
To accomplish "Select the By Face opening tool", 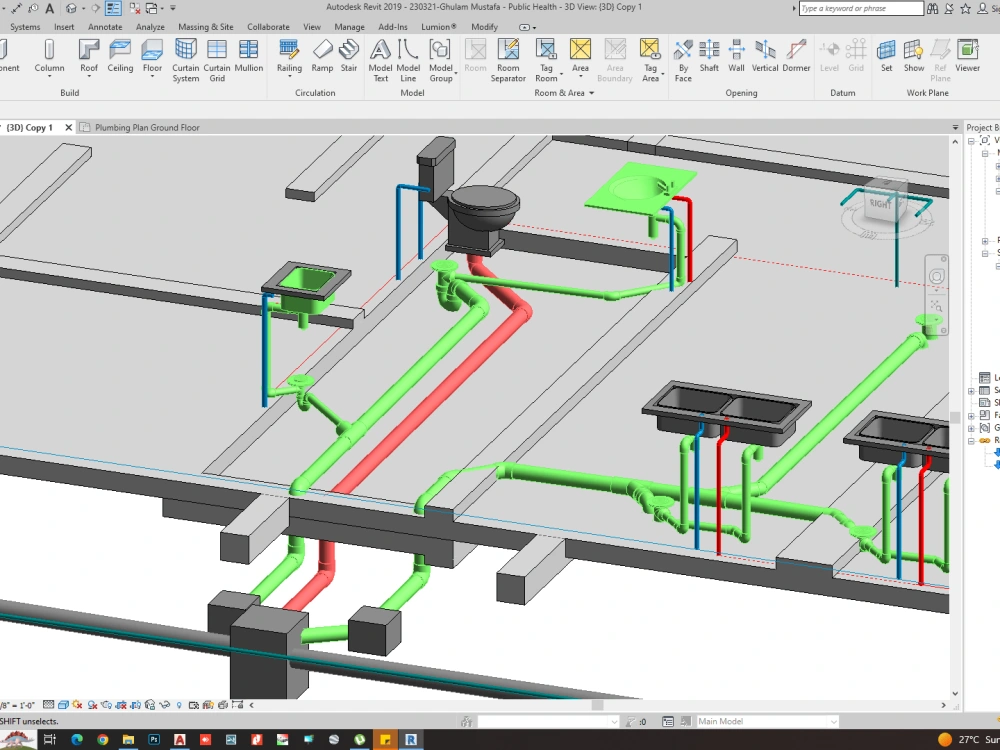I will 683,61.
